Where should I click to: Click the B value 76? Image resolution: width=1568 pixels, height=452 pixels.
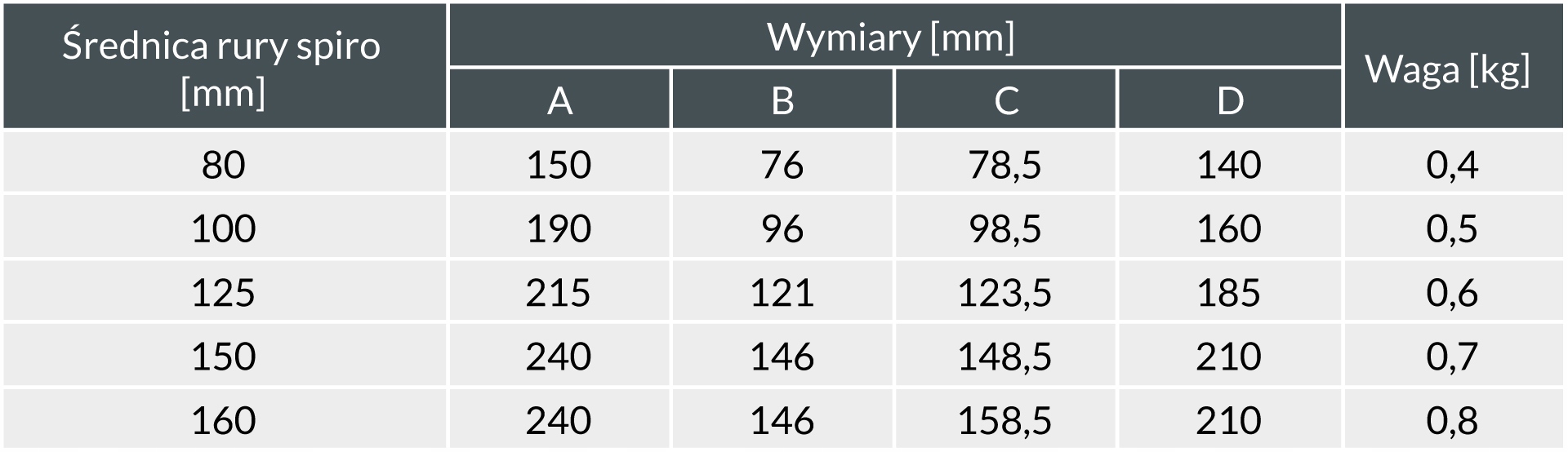pyautogui.click(x=782, y=165)
